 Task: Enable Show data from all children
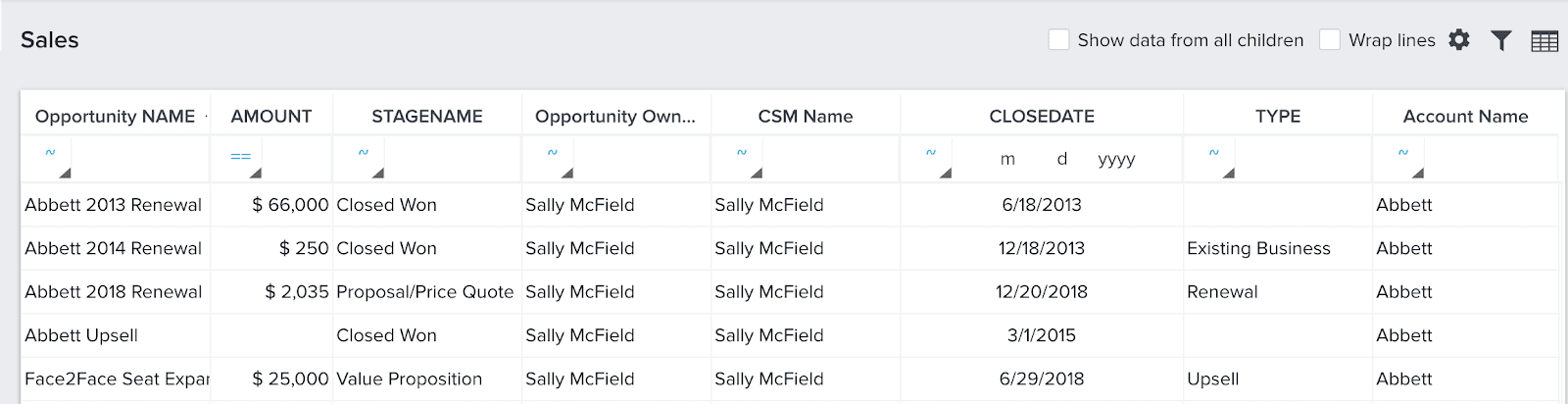coord(1058,40)
